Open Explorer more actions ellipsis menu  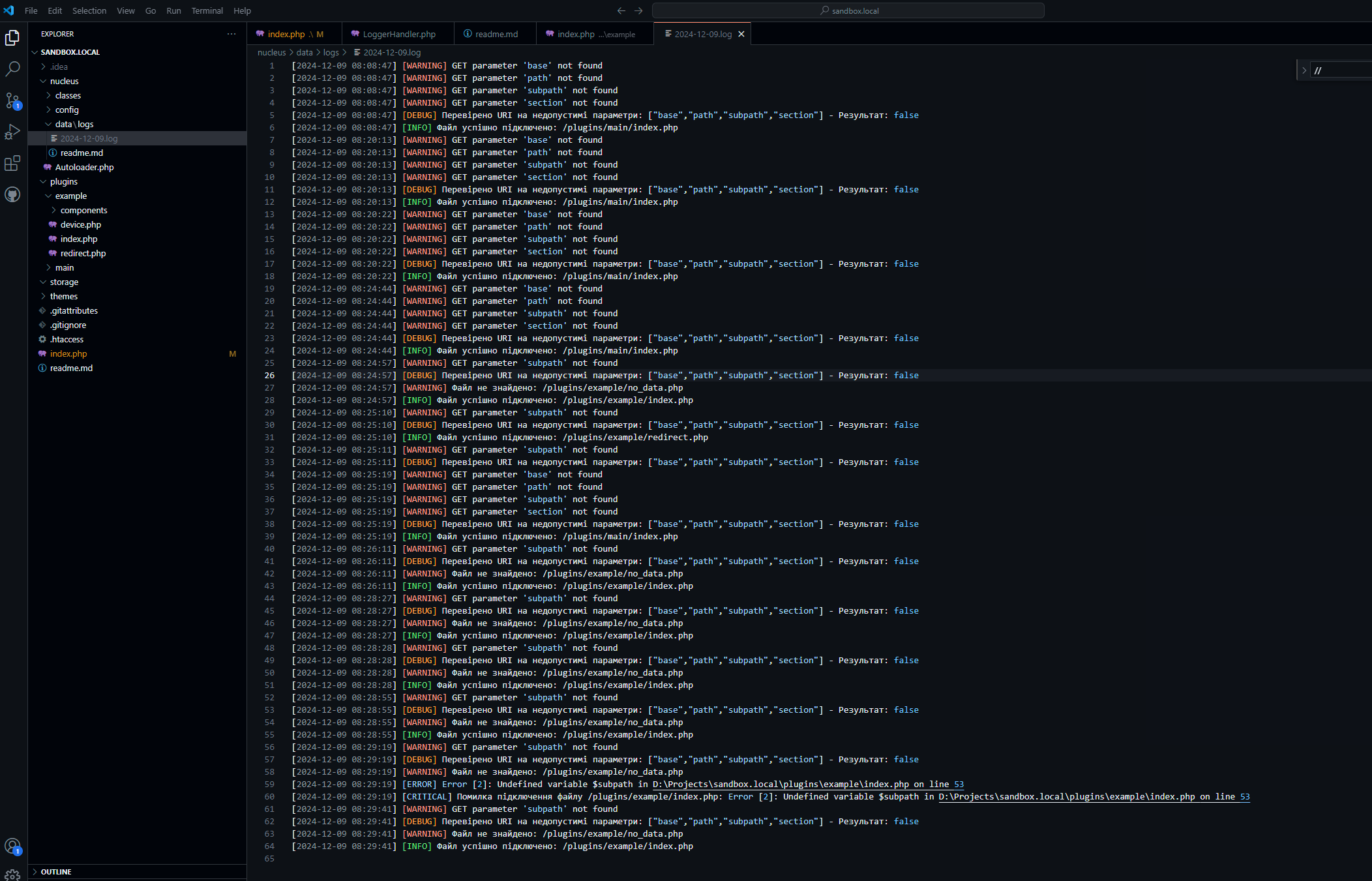(231, 34)
